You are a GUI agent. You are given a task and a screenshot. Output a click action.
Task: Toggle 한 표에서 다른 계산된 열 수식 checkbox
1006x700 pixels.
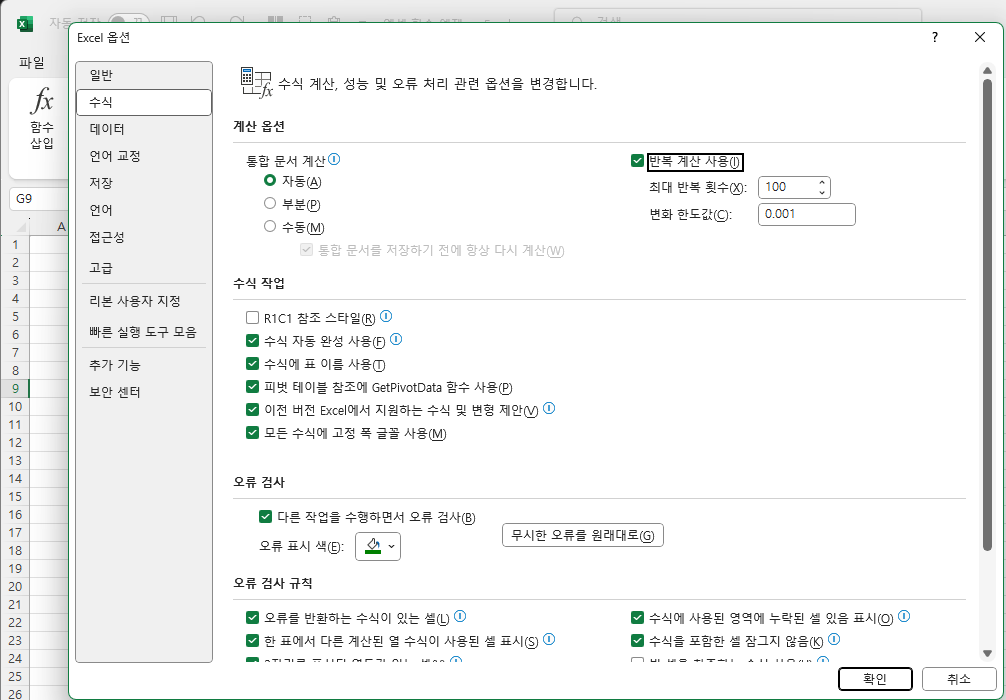pos(252,641)
